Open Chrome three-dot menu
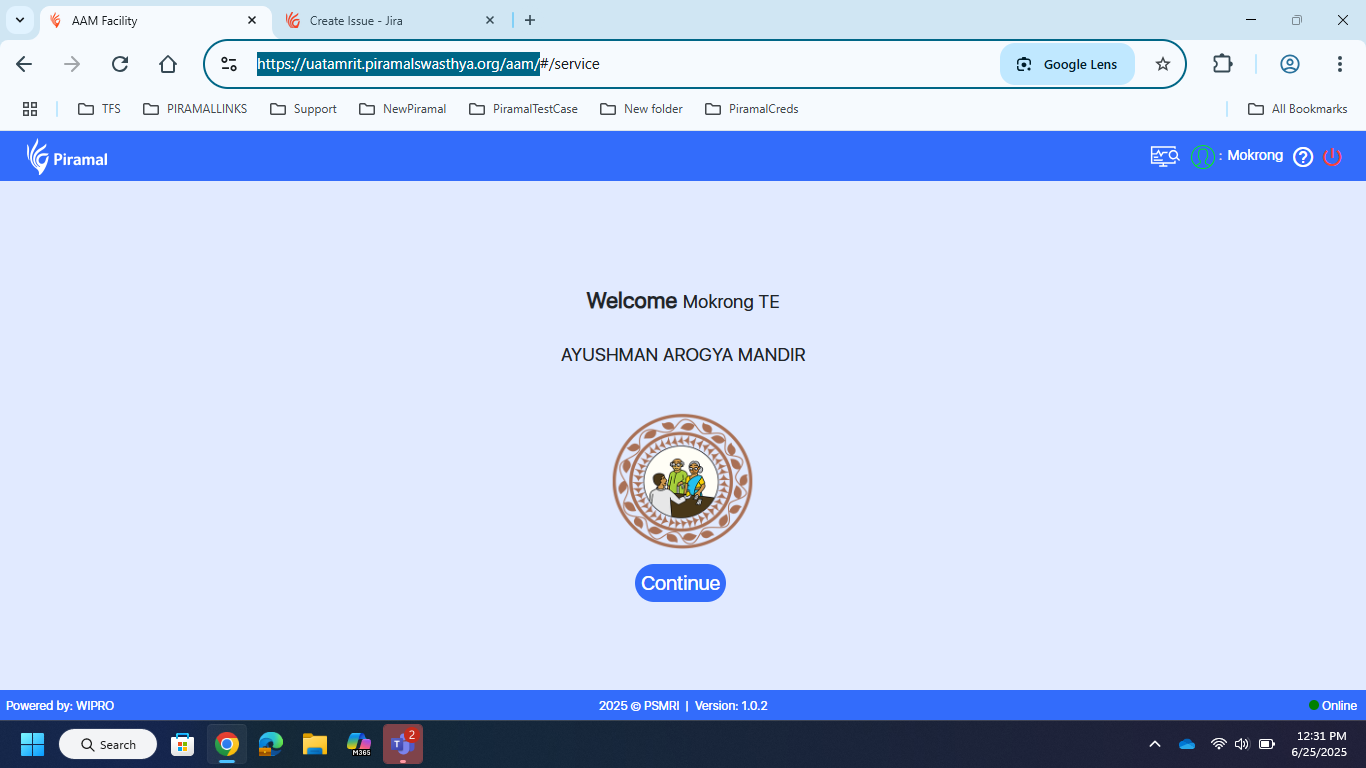Viewport: 1366px width, 768px height. coord(1340,64)
